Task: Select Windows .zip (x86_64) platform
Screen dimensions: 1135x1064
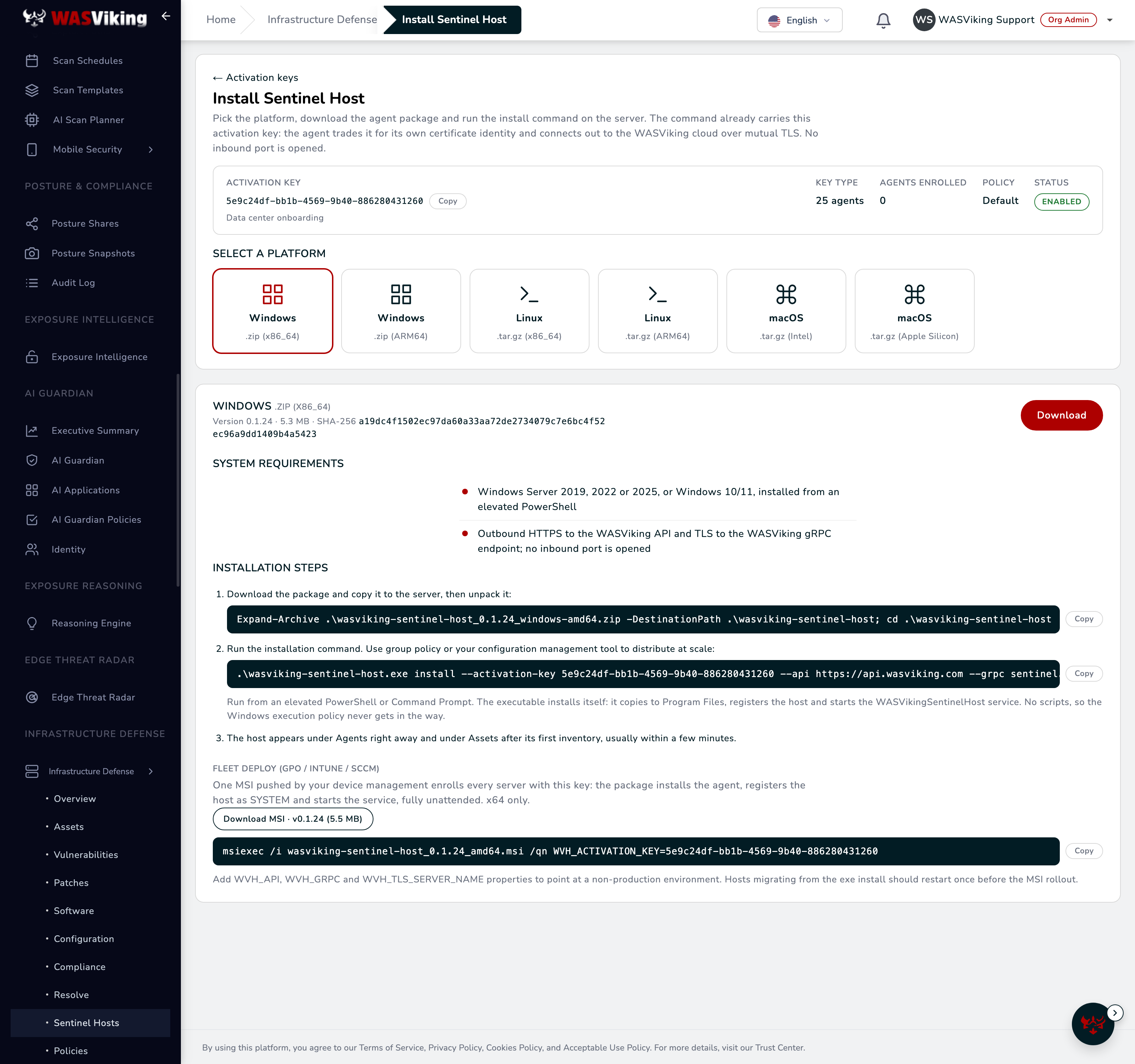Action: 272,311
